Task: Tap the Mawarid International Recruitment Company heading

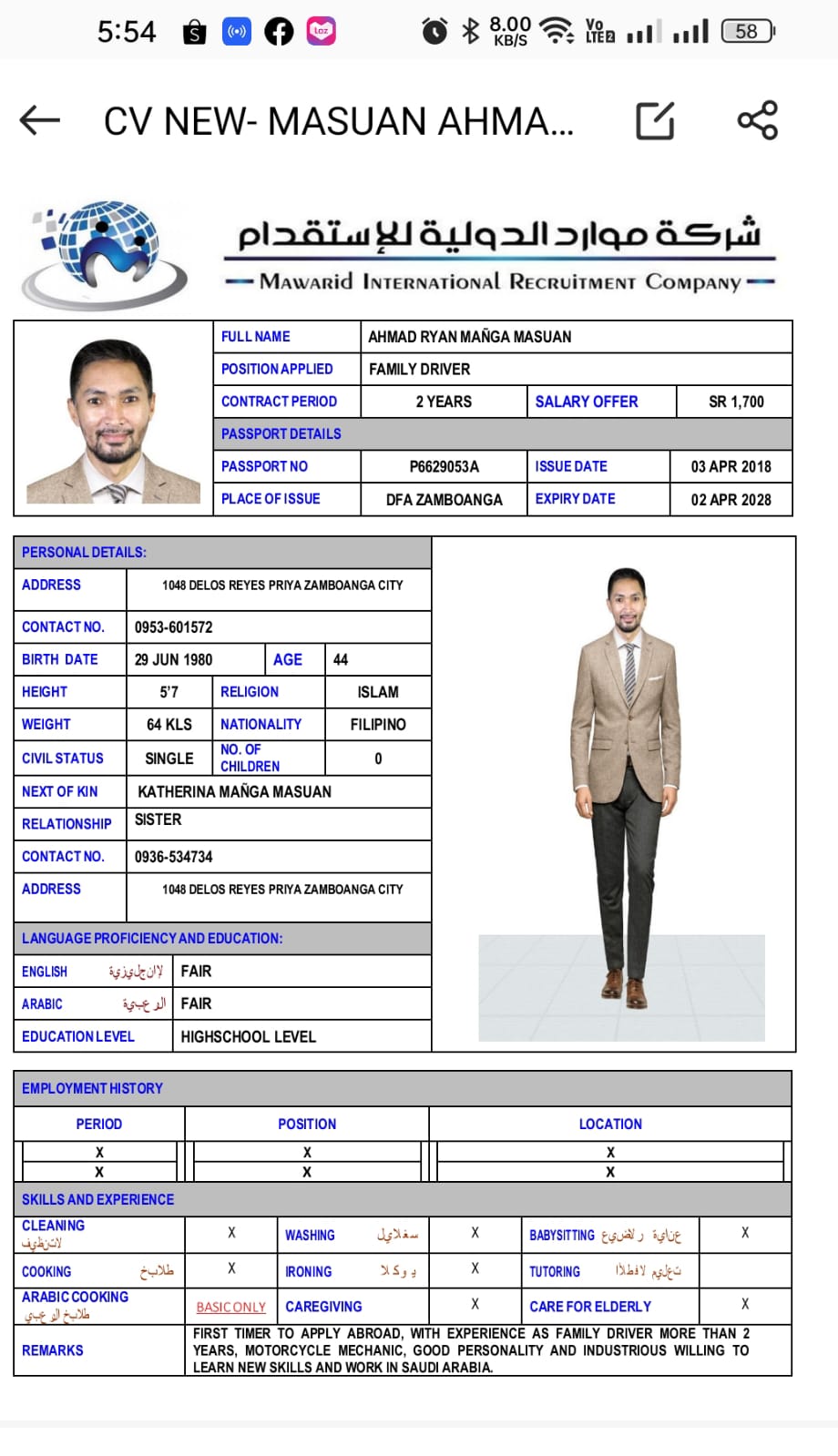Action: [x=500, y=281]
